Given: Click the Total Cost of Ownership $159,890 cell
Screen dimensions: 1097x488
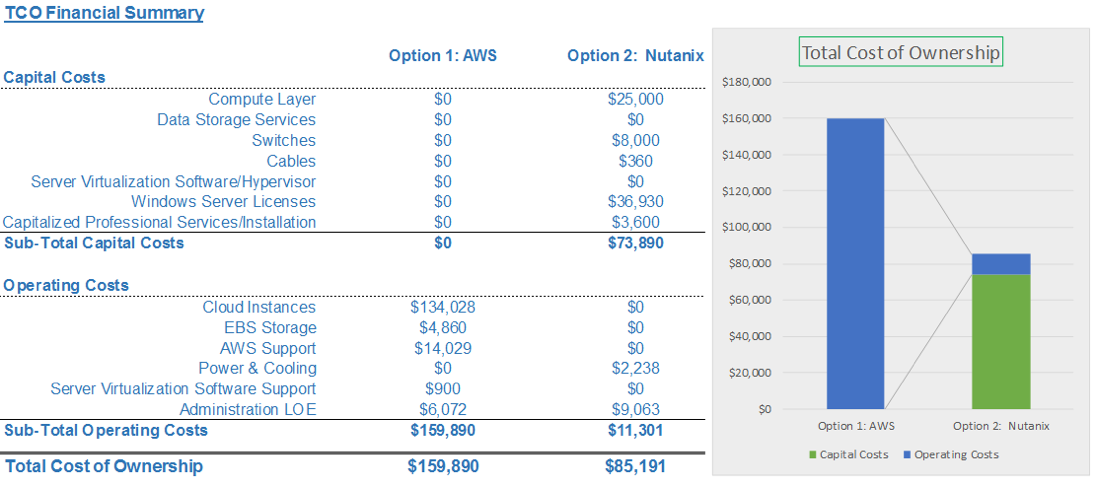Looking at the screenshot, I should coord(443,466).
